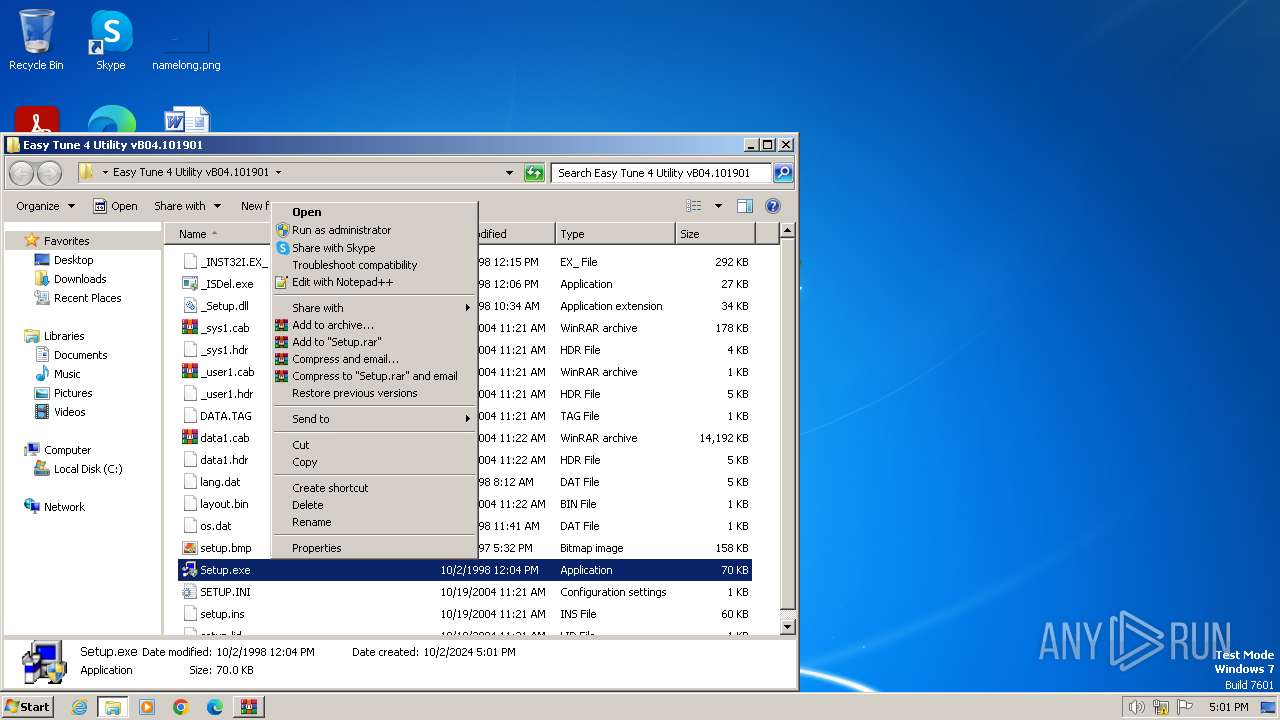Click the network tray icon
This screenshot has width=1280, height=720.
[1161, 707]
